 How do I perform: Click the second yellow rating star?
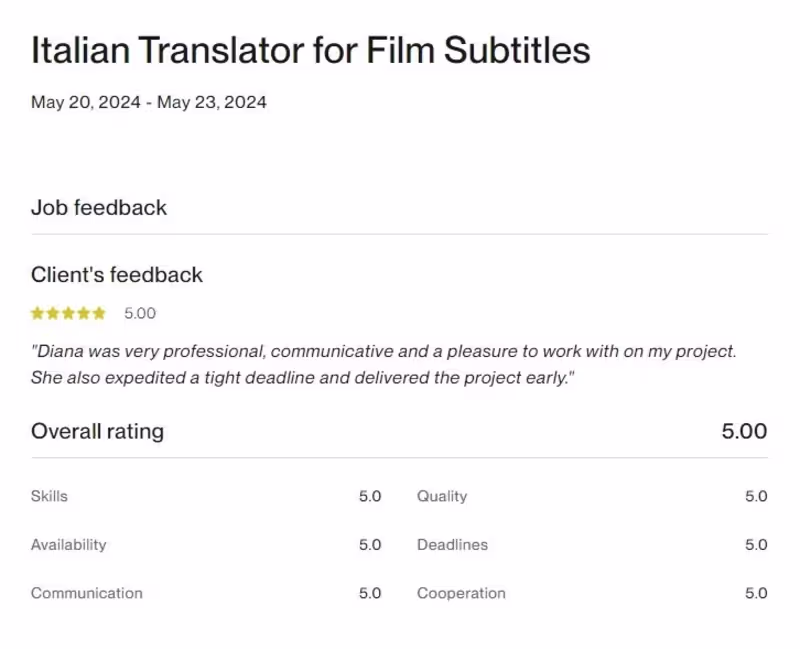(x=53, y=313)
